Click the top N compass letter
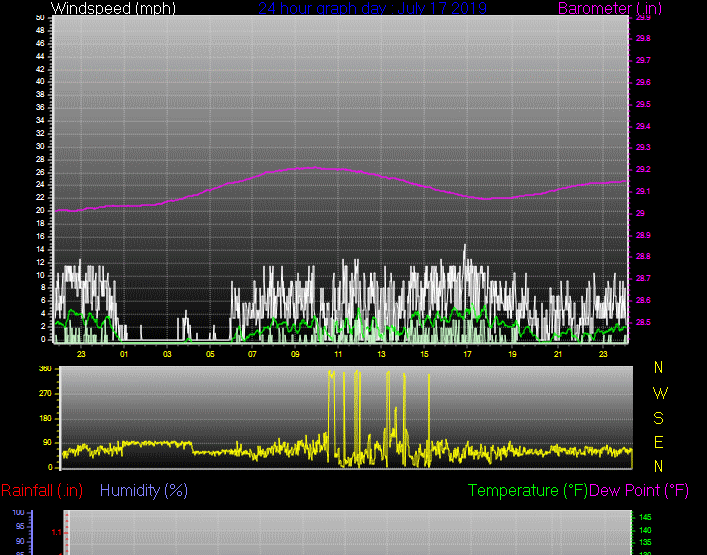The height and width of the screenshot is (555, 707). pyautogui.click(x=658, y=368)
